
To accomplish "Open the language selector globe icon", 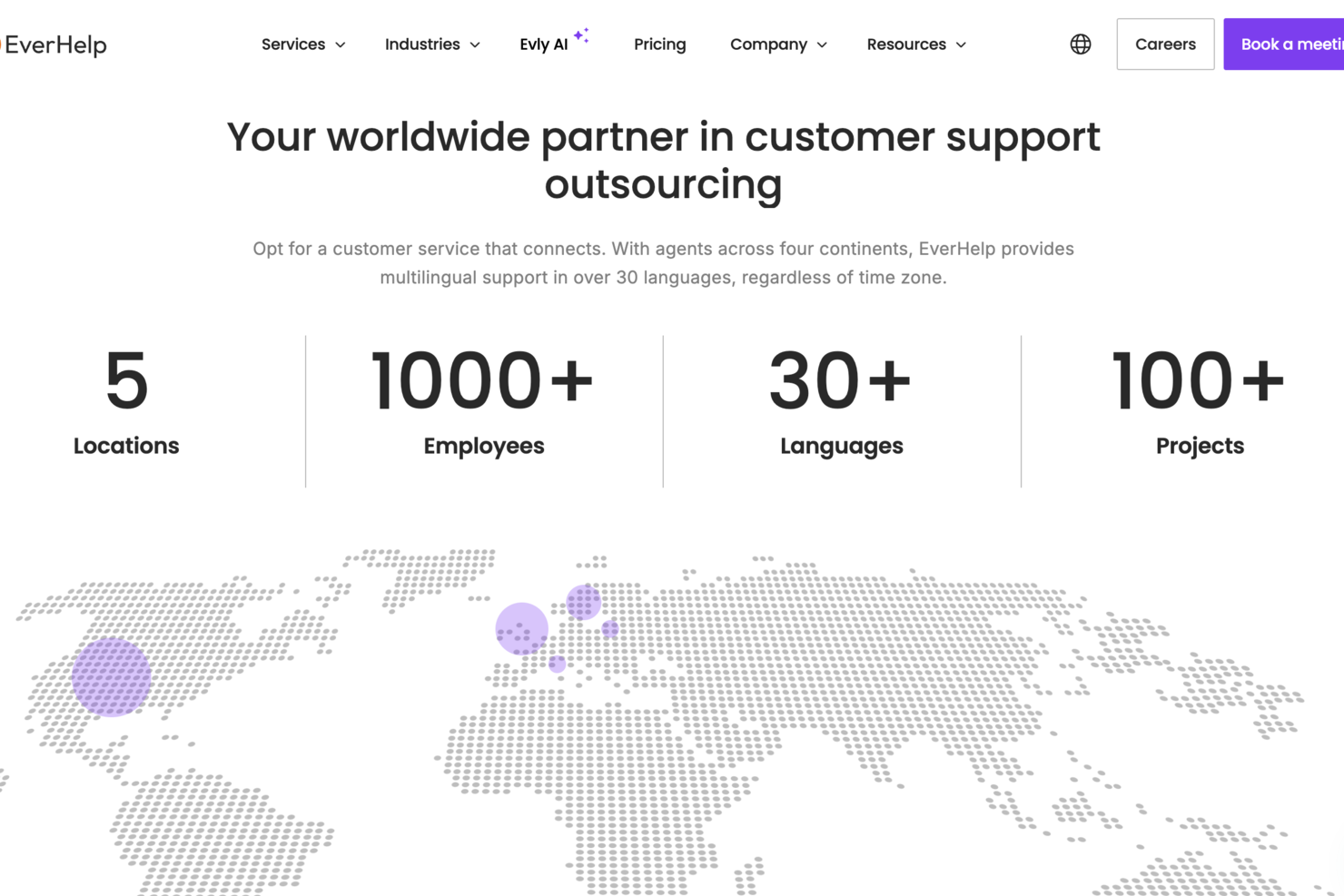I will (1080, 43).
